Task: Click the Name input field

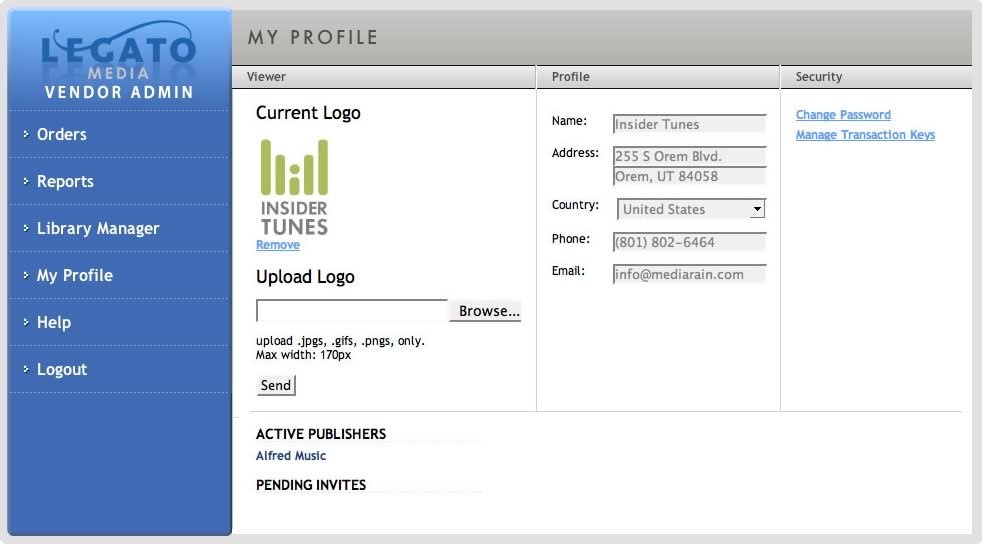Action: tap(689, 124)
